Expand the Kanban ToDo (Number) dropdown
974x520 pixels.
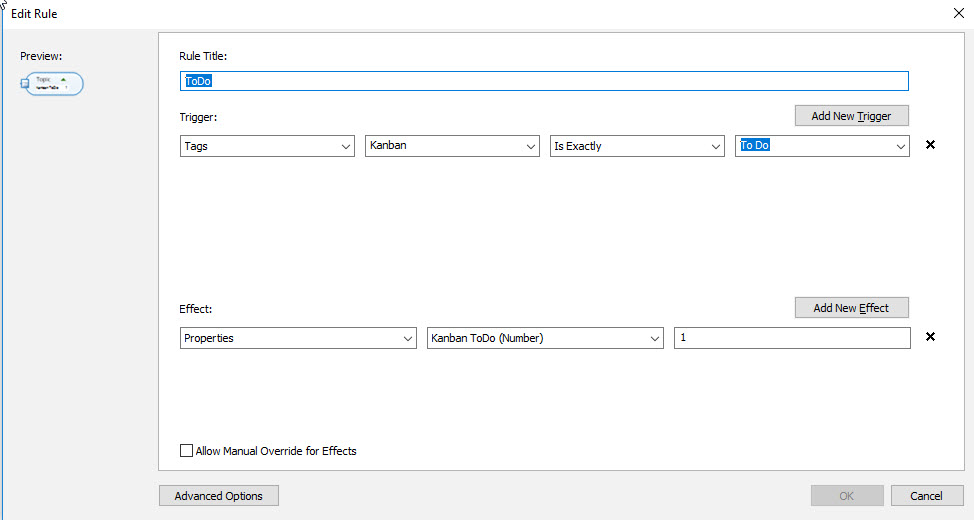545,338
